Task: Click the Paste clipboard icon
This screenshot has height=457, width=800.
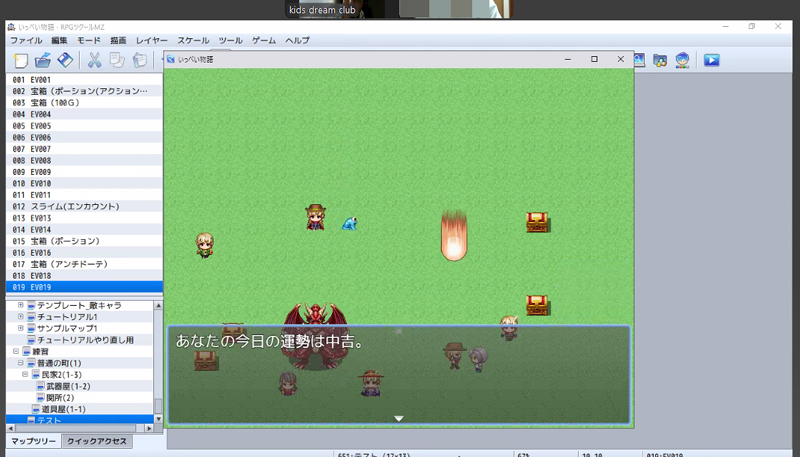Action: coord(139,60)
